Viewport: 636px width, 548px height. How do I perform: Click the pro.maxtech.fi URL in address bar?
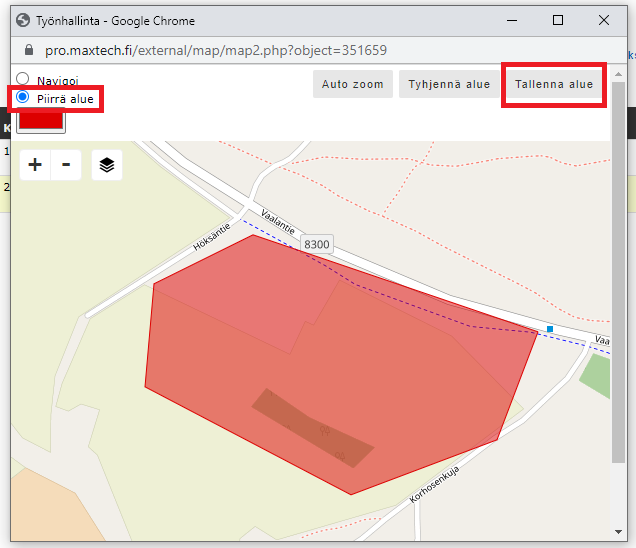pyautogui.click(x=216, y=50)
